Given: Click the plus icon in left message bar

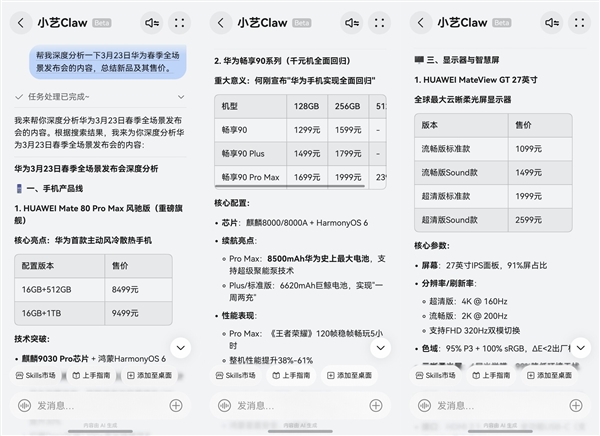Looking at the screenshot, I should point(176,405).
